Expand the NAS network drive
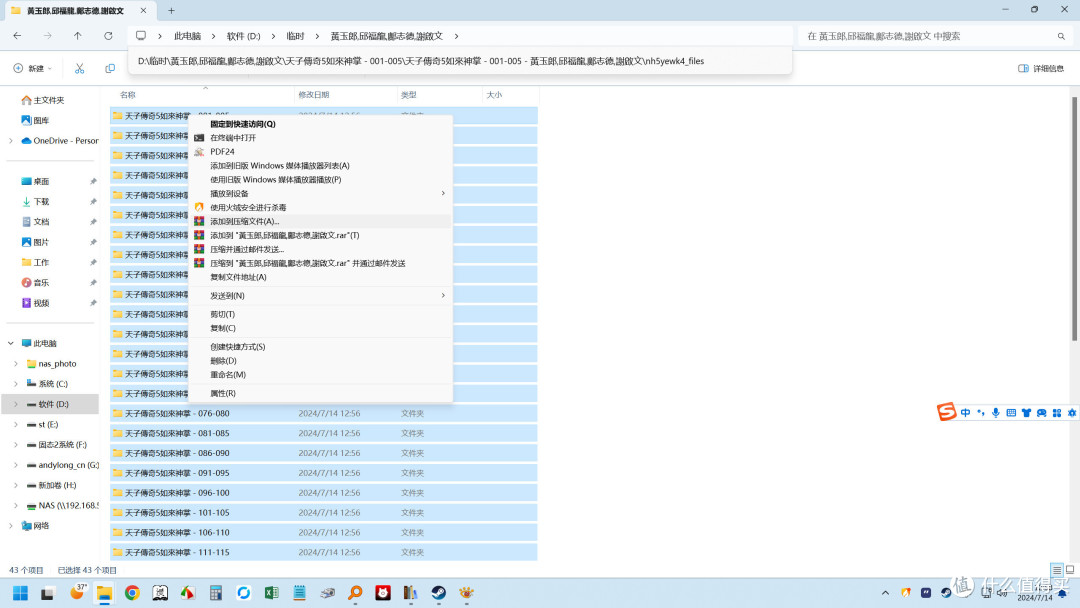 pos(17,505)
